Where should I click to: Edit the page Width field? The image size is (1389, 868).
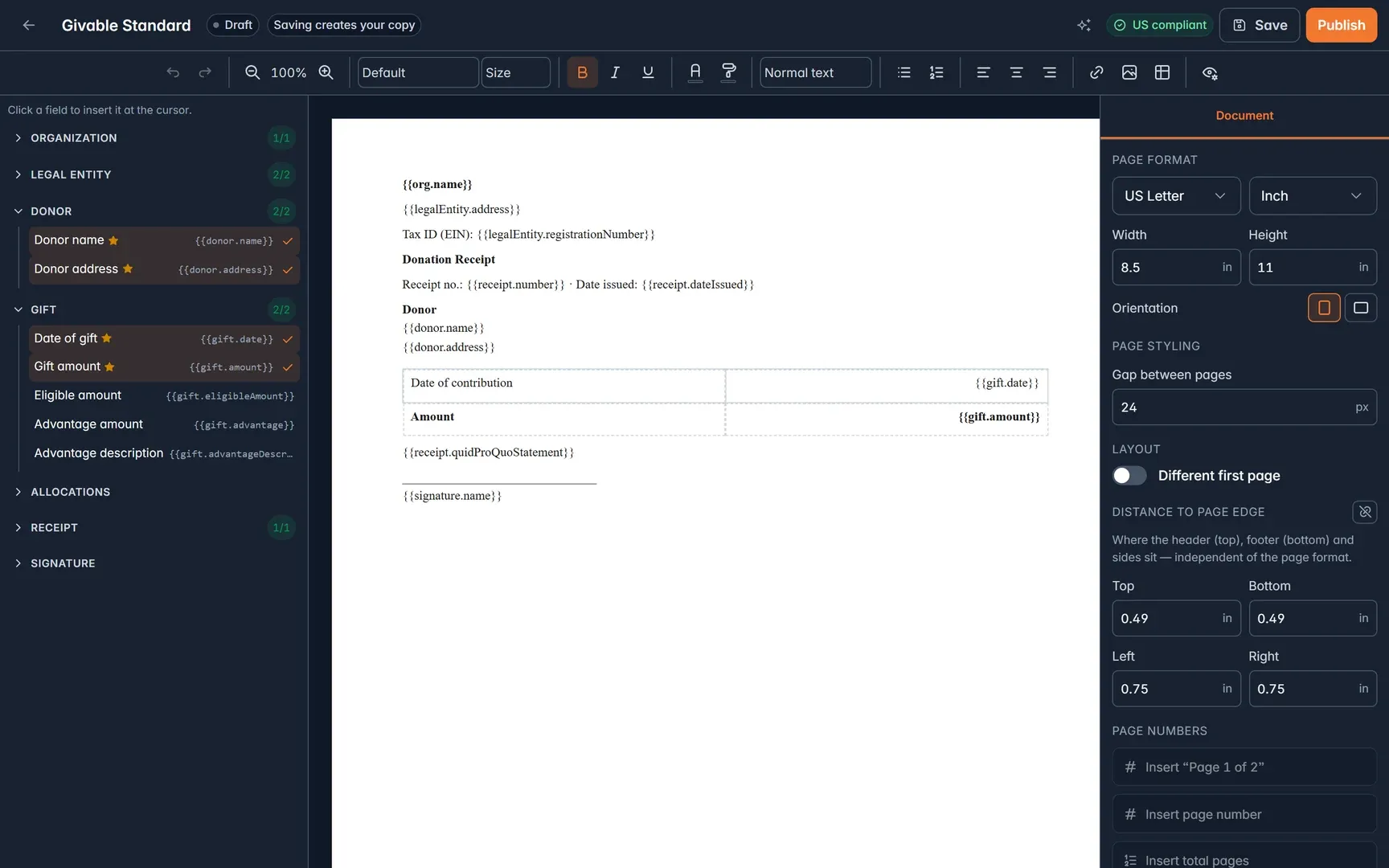(1176, 267)
